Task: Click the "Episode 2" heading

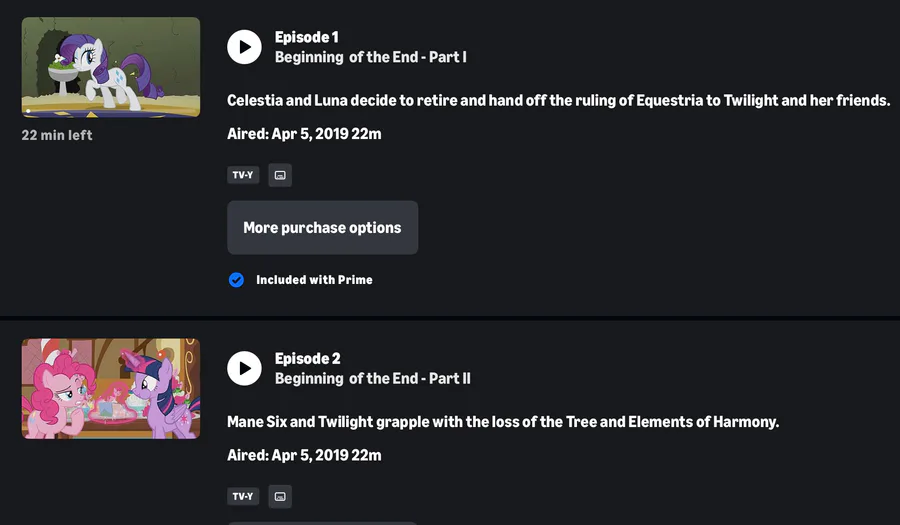Action: [308, 359]
